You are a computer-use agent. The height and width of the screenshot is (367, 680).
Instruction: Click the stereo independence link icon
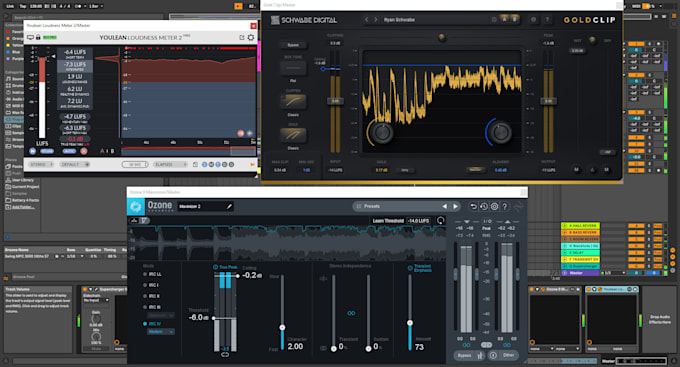(x=351, y=313)
